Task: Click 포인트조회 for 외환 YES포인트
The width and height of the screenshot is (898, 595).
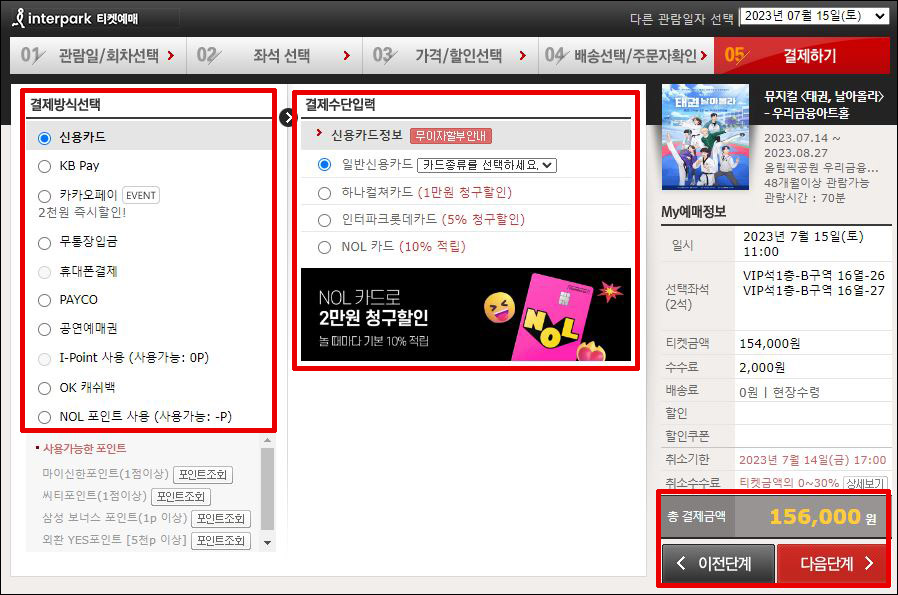Action: [220, 541]
